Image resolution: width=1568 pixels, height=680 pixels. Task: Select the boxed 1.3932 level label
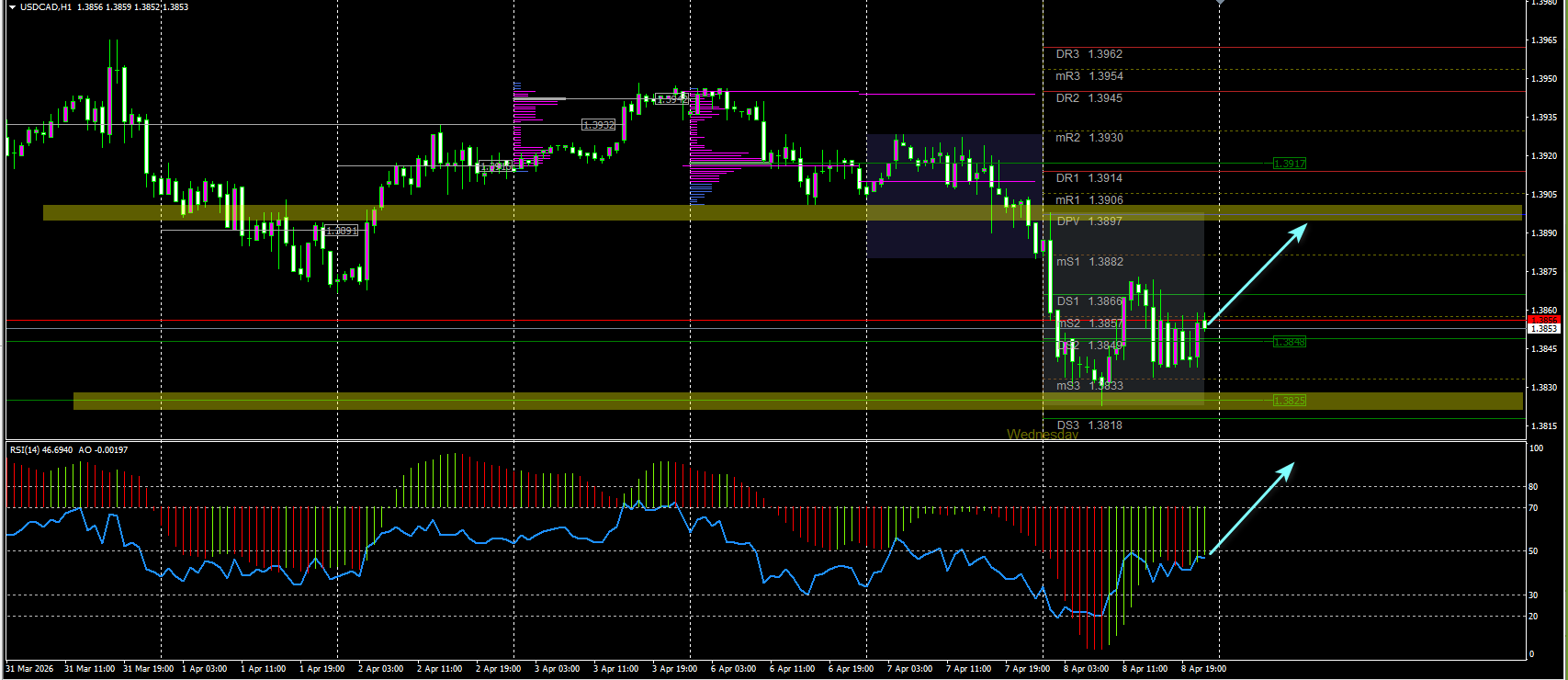pos(599,125)
